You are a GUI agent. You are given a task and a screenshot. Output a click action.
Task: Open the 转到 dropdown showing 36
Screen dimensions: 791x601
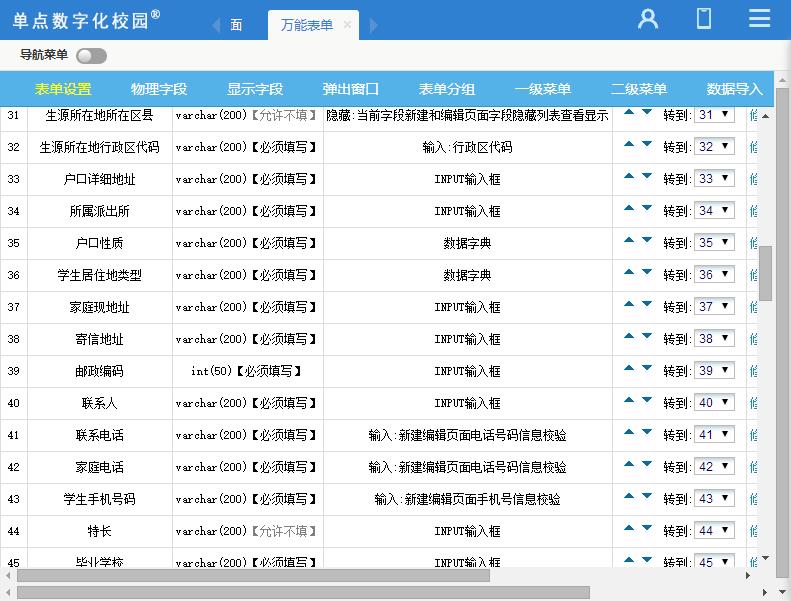714,275
